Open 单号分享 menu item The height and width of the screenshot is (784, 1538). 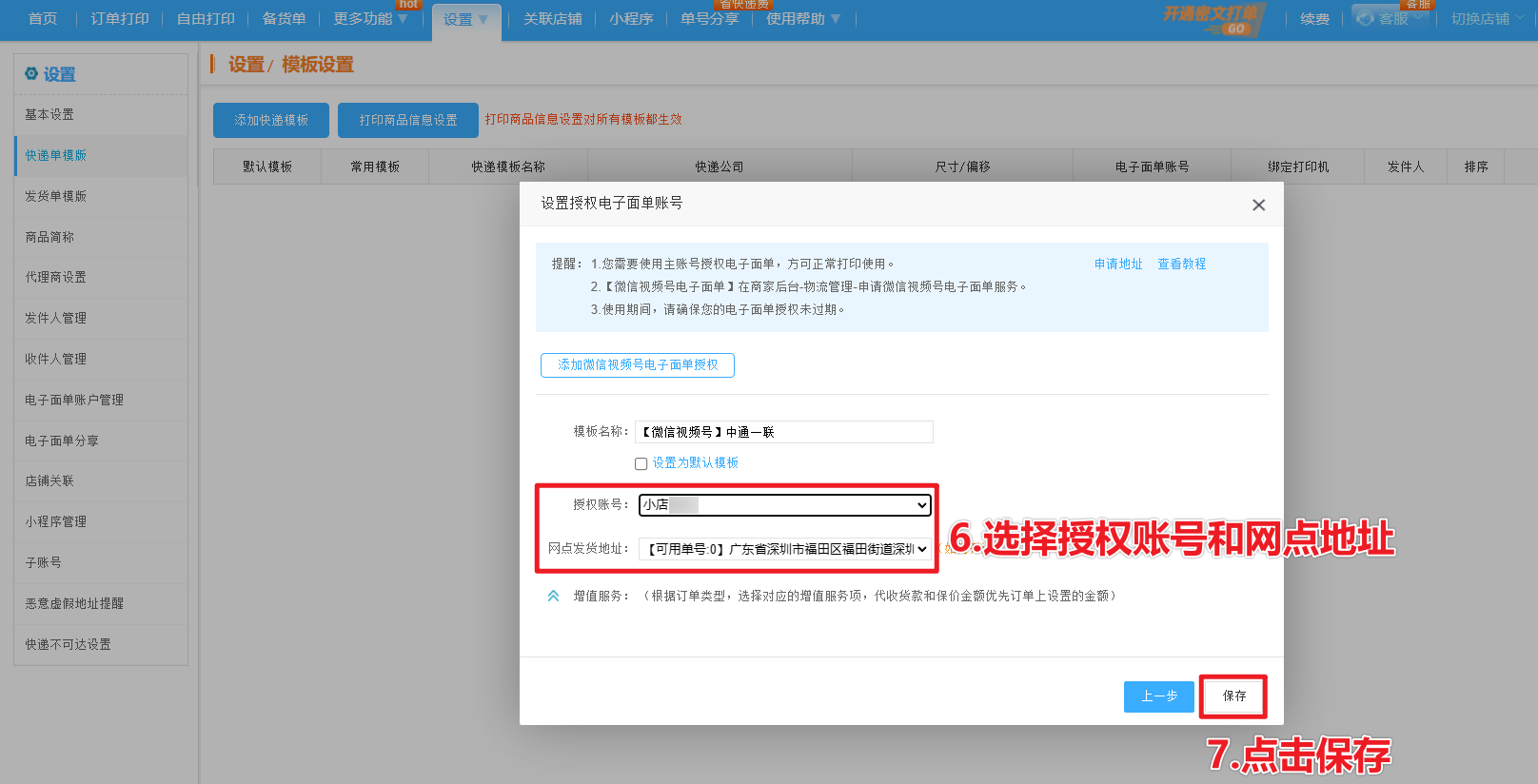(709, 18)
